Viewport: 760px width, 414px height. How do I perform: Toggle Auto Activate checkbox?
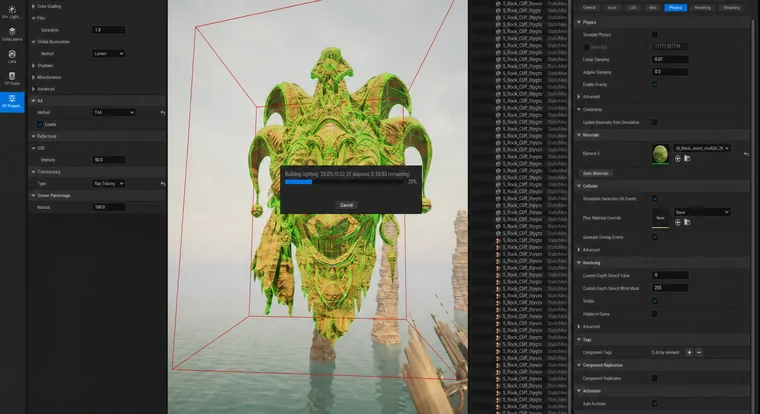pyautogui.click(x=655, y=403)
